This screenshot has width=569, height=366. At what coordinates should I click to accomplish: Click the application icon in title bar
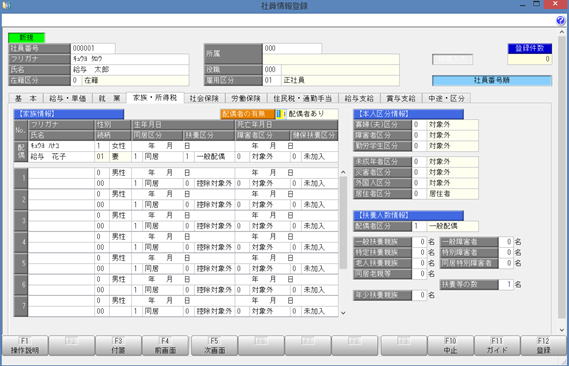6,5
